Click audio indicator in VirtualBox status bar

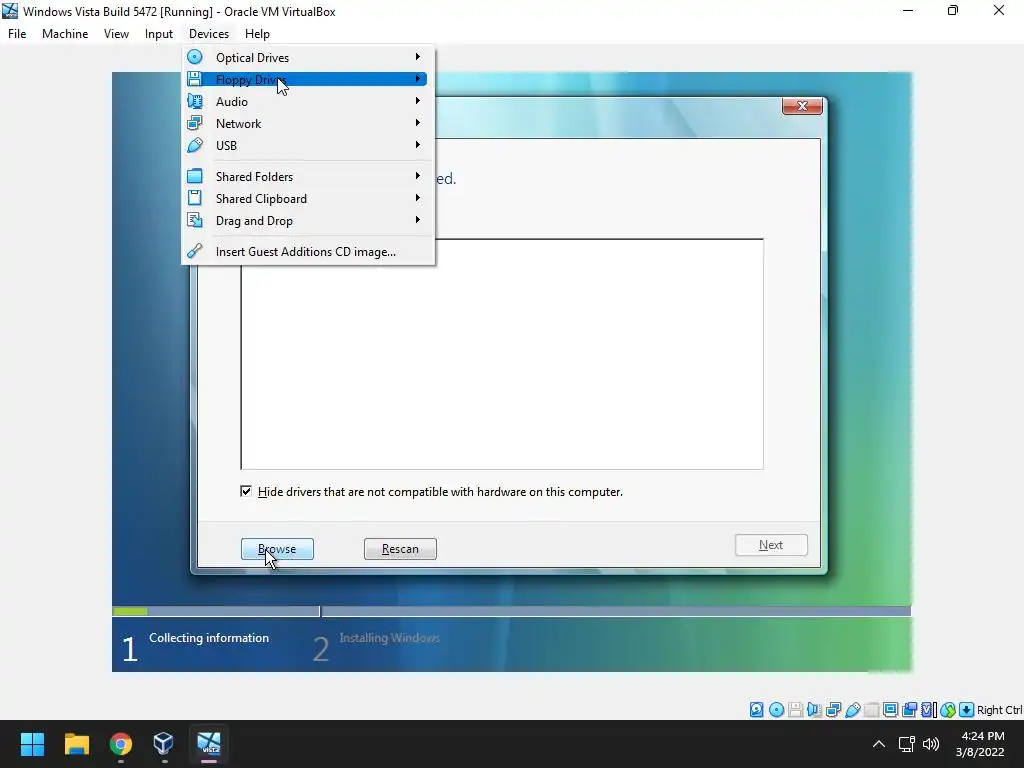[x=814, y=710]
